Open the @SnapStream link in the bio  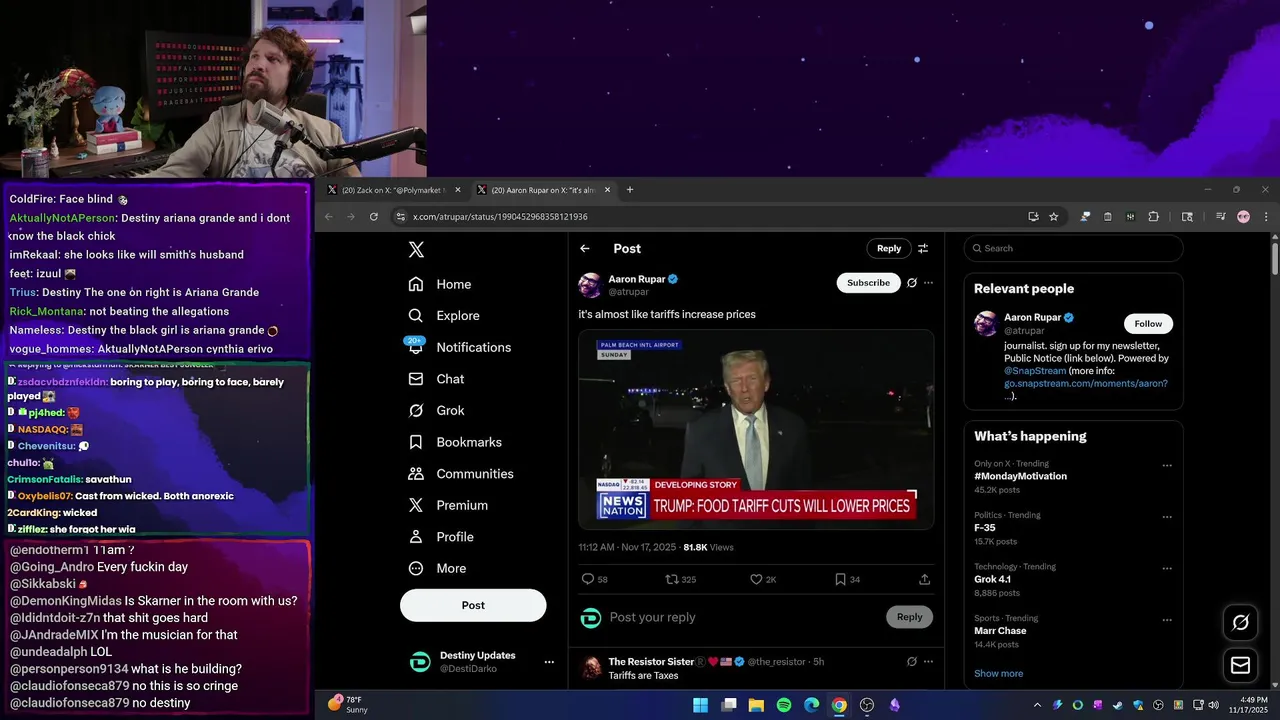tap(1035, 371)
